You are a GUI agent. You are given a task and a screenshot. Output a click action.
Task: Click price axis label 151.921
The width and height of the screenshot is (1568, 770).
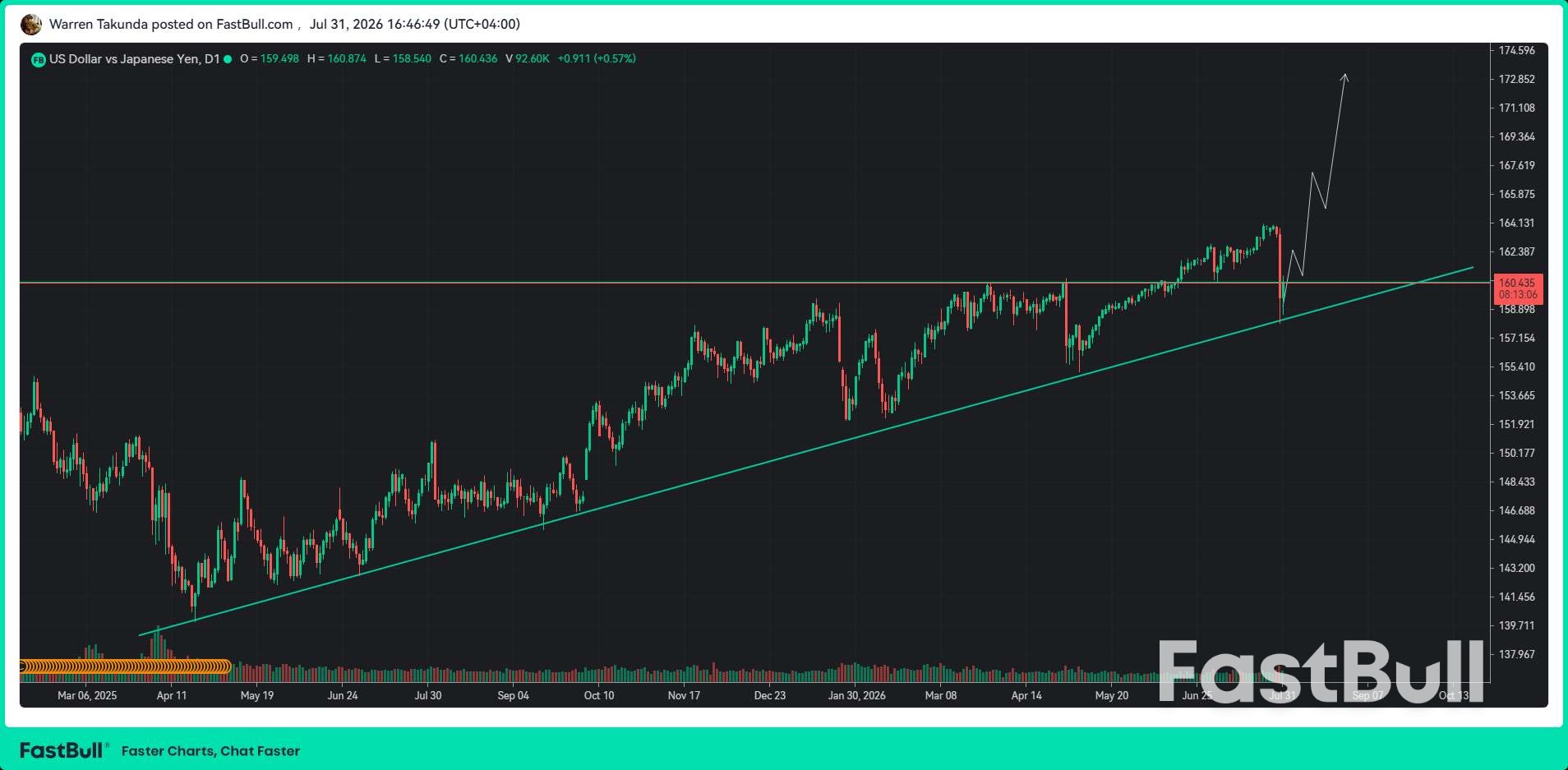point(1516,425)
